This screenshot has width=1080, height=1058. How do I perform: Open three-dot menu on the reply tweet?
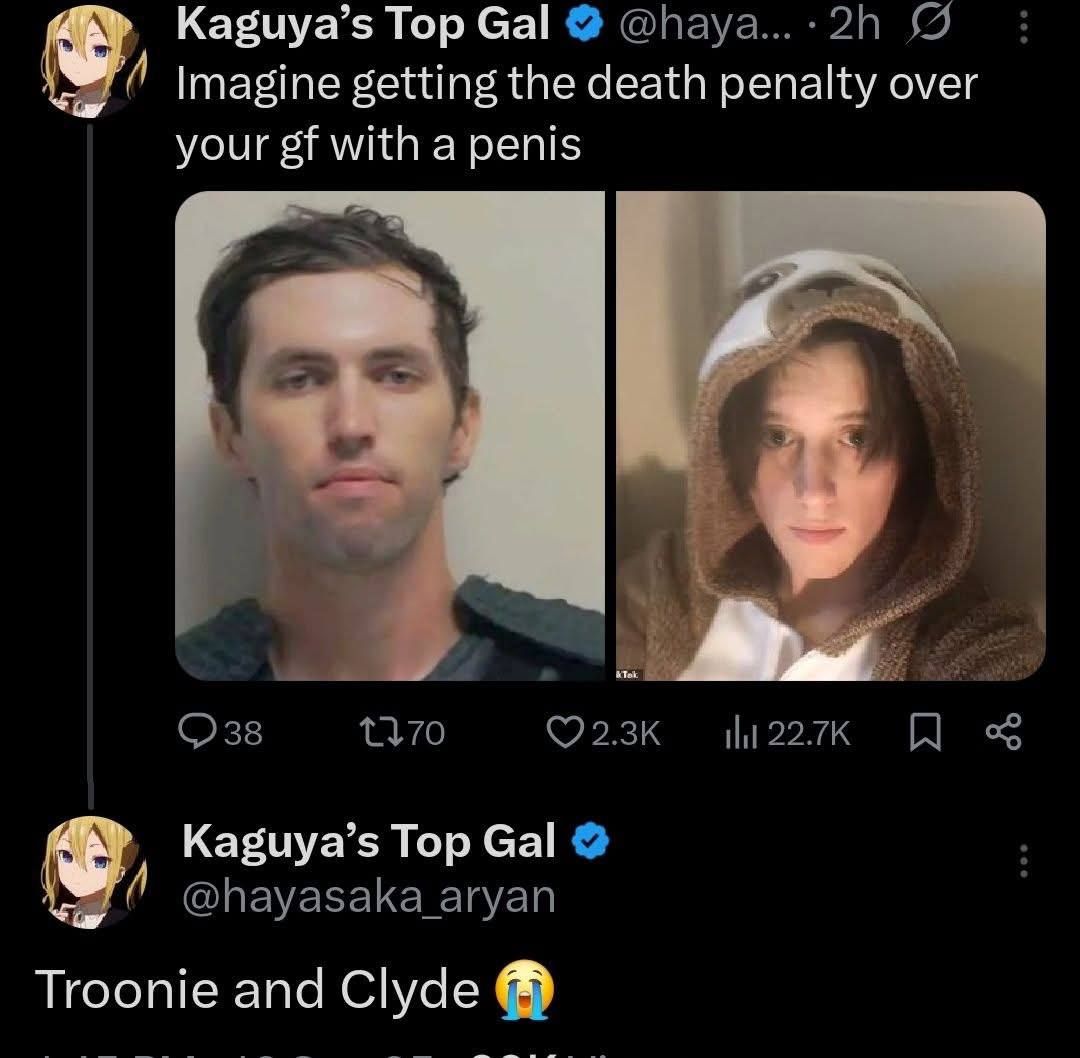[x=1024, y=860]
